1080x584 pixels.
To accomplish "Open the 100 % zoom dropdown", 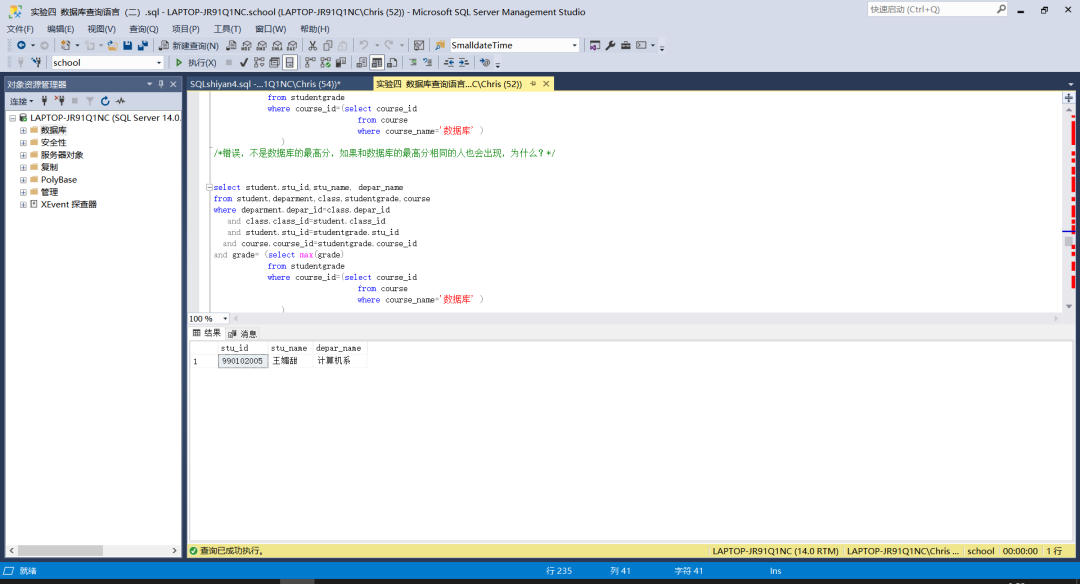I will pyautogui.click(x=225, y=319).
